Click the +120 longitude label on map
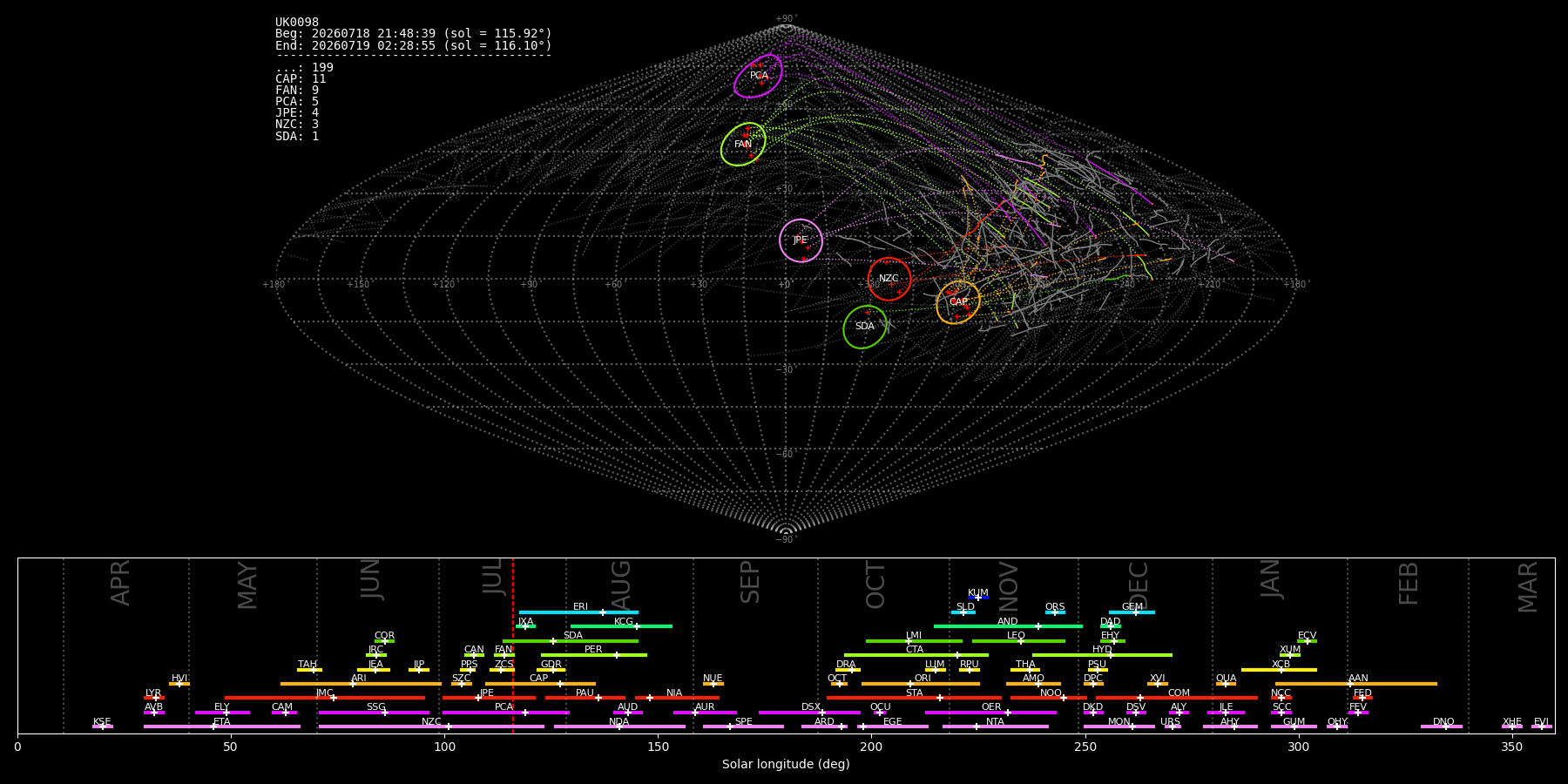1568x784 pixels. click(x=443, y=284)
